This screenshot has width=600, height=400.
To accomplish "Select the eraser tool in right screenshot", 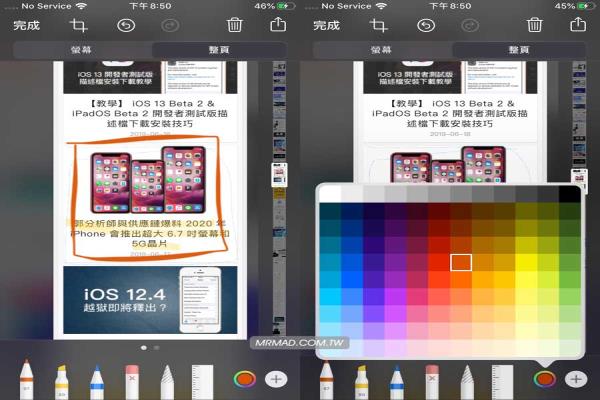I will pos(432,382).
